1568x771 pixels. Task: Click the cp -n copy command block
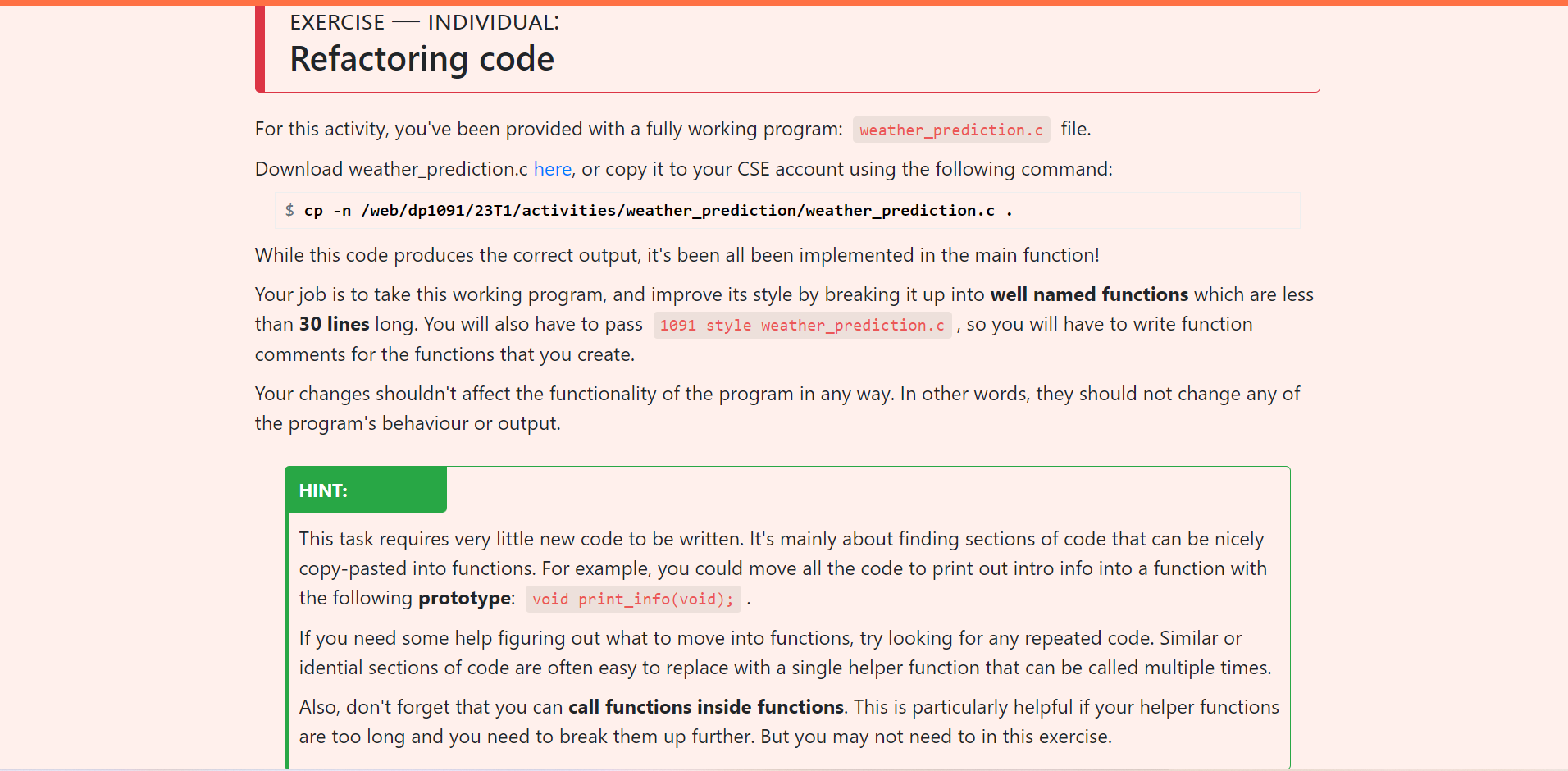[x=656, y=210]
